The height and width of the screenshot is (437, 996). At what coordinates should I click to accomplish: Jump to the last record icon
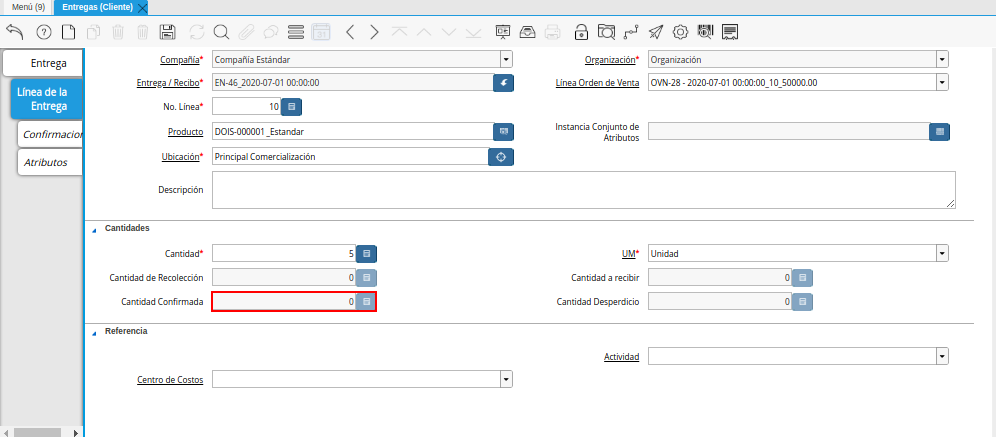pos(473,32)
